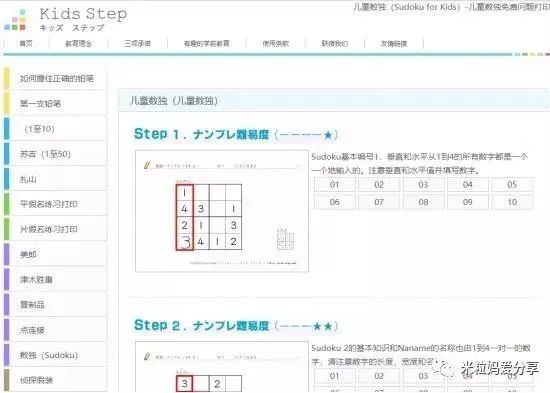Click the Step 1 sudoku preview thumbnail
The height and width of the screenshot is (393, 550).
tap(222, 211)
